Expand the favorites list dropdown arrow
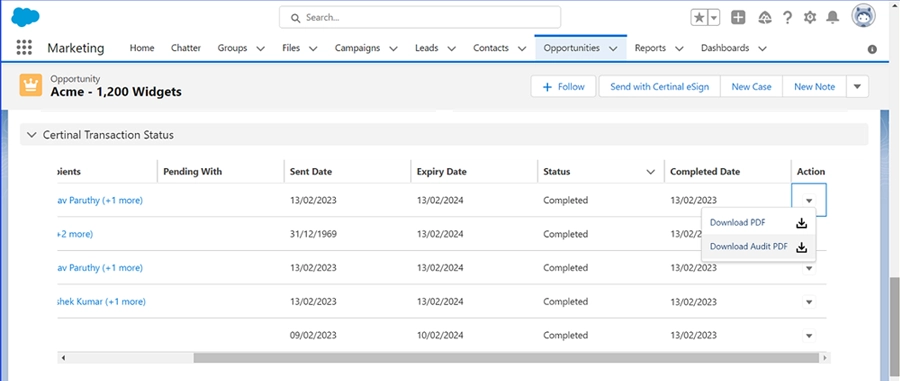This screenshot has width=900, height=381. 713,18
